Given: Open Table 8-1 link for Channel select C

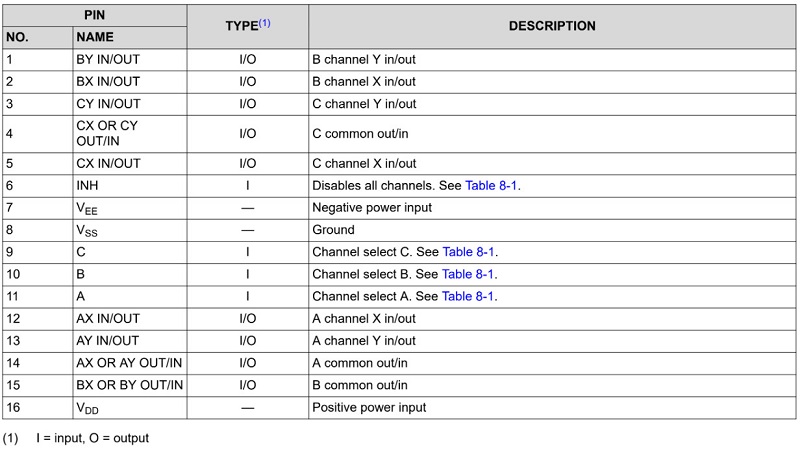Looking at the screenshot, I should coord(468,252).
